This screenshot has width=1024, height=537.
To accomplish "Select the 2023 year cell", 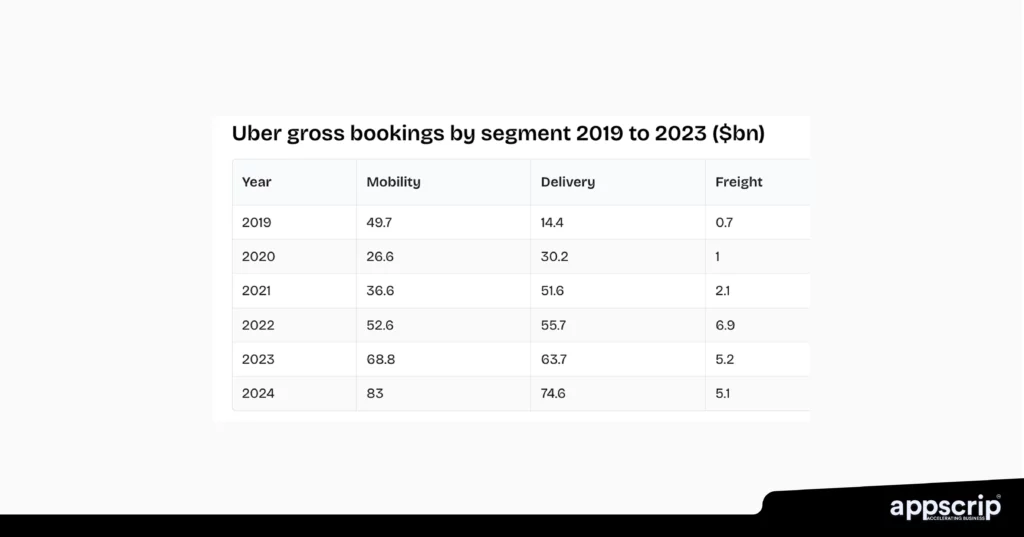I will tap(258, 359).
